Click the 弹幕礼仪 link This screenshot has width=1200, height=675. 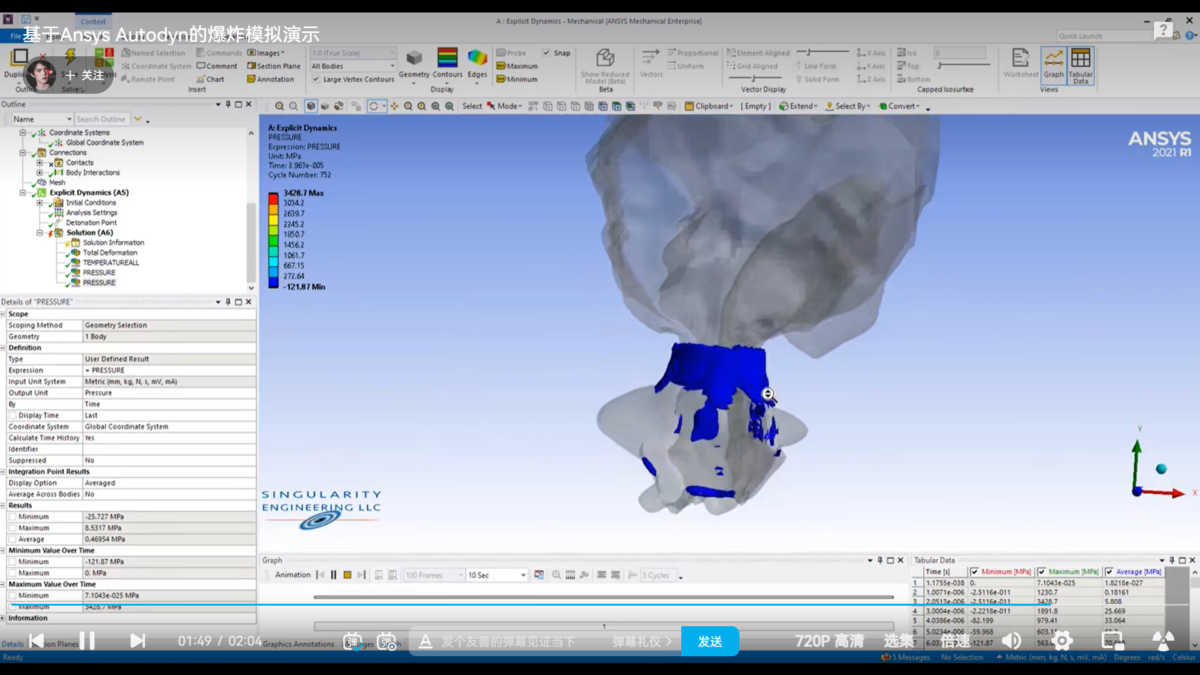point(642,641)
